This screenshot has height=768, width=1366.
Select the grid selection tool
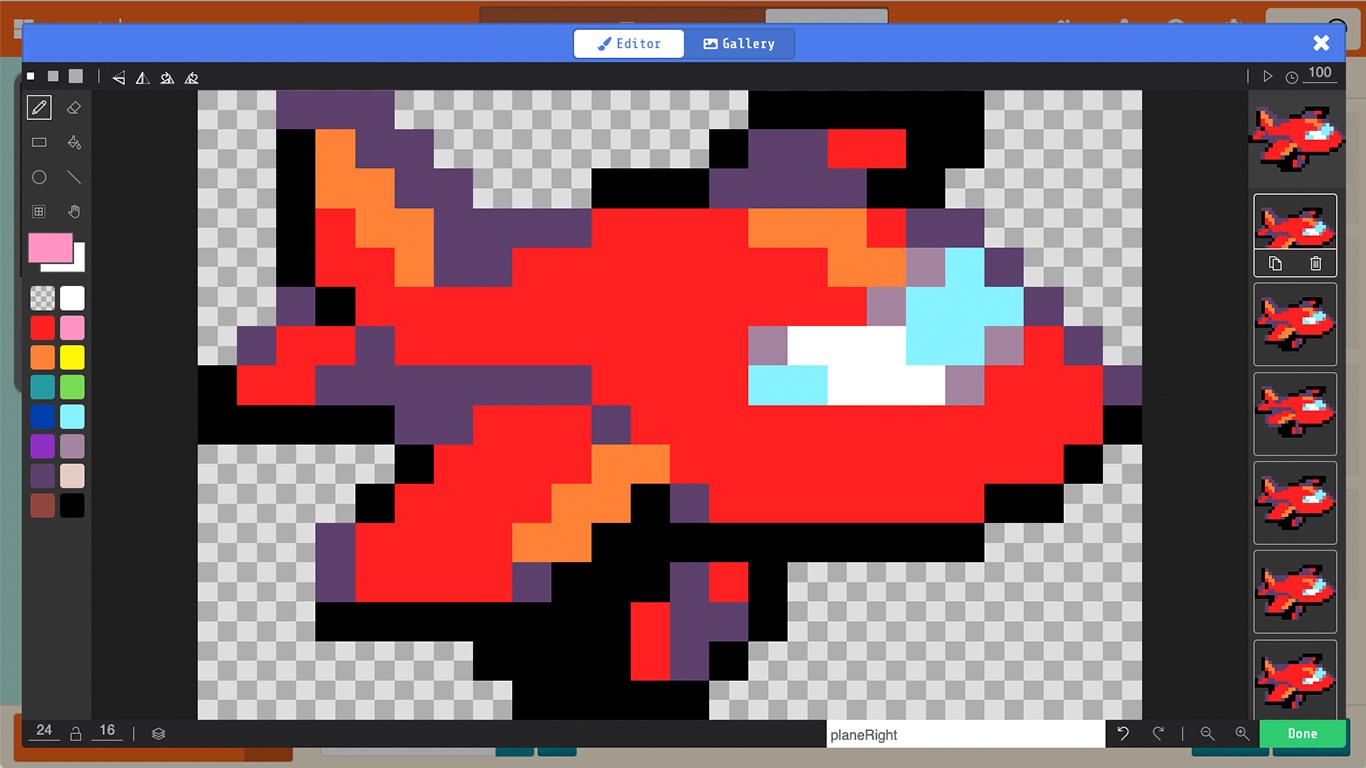pyautogui.click(x=39, y=211)
